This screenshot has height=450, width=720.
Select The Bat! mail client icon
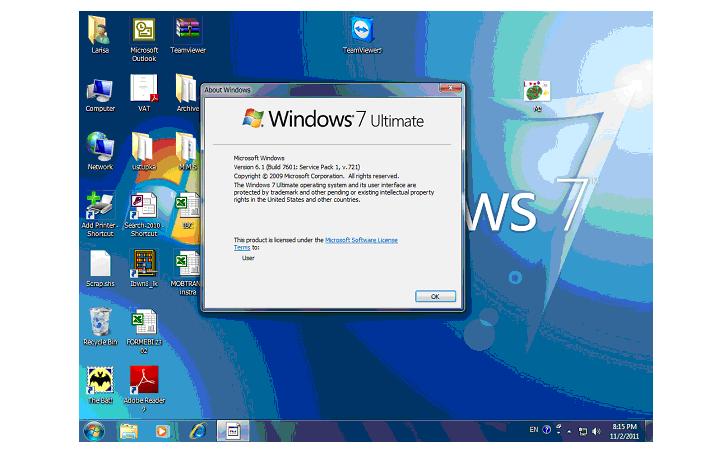100,385
